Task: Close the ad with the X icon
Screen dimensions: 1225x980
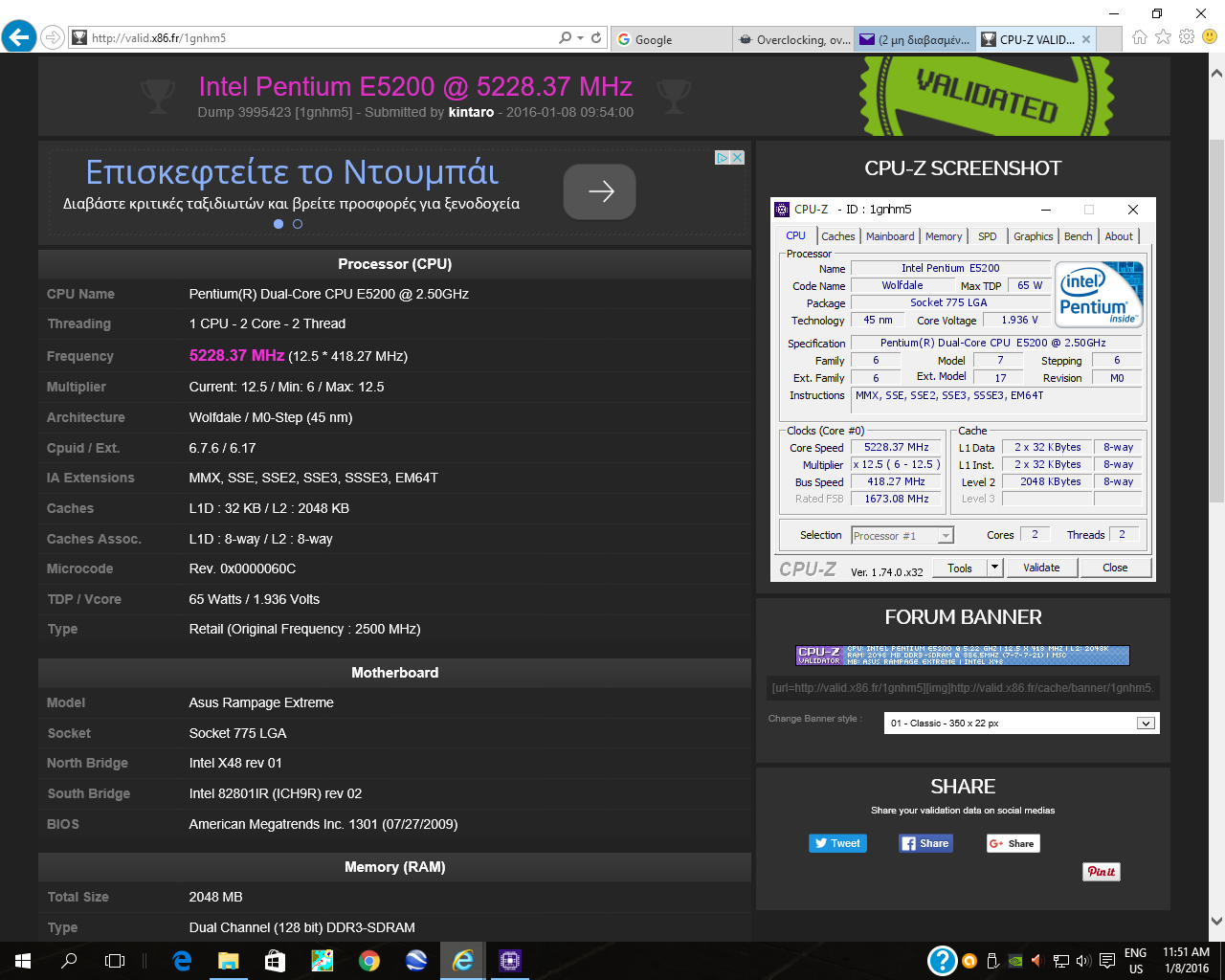Action: (x=738, y=158)
